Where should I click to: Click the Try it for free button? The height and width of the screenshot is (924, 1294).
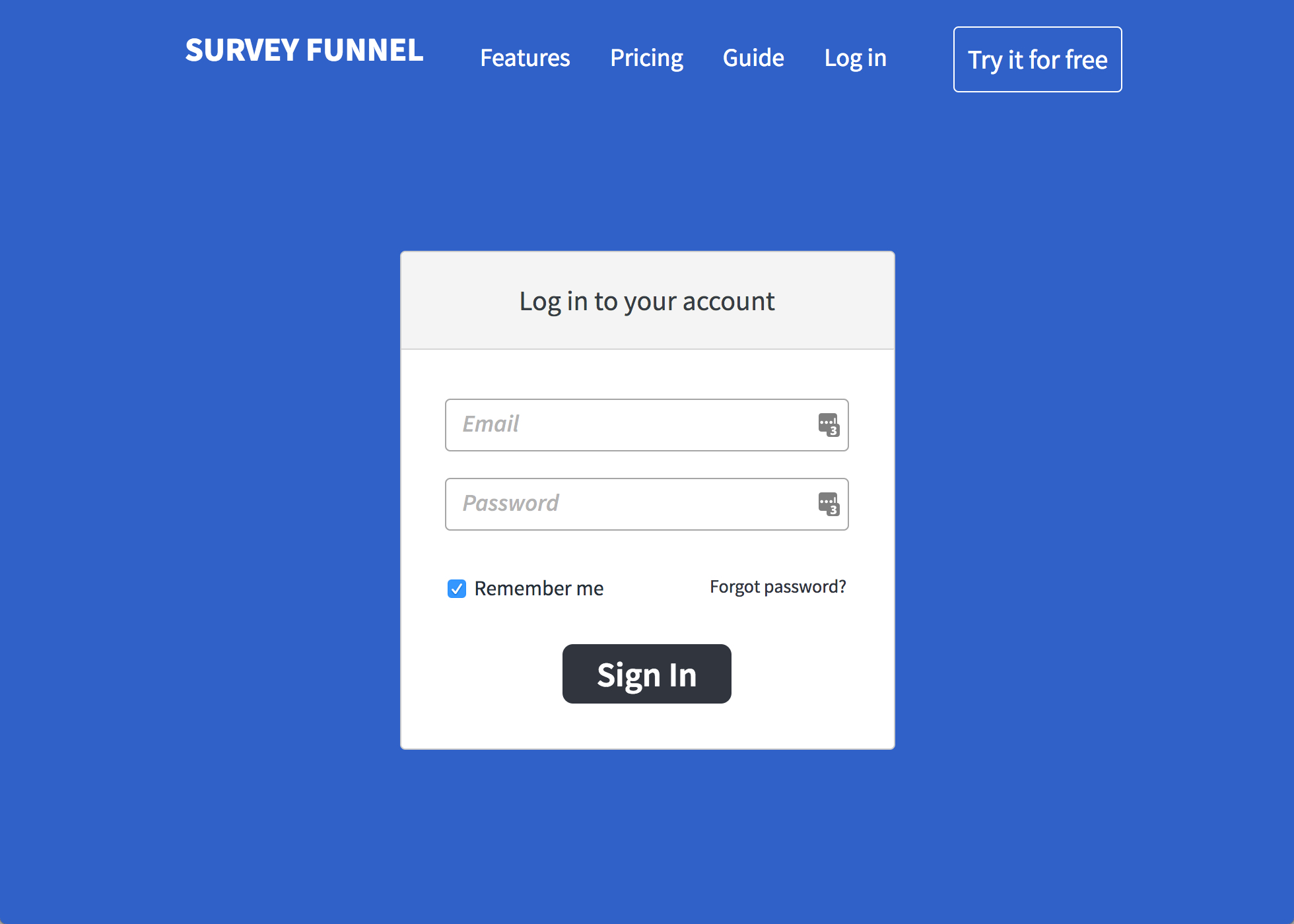(1037, 59)
